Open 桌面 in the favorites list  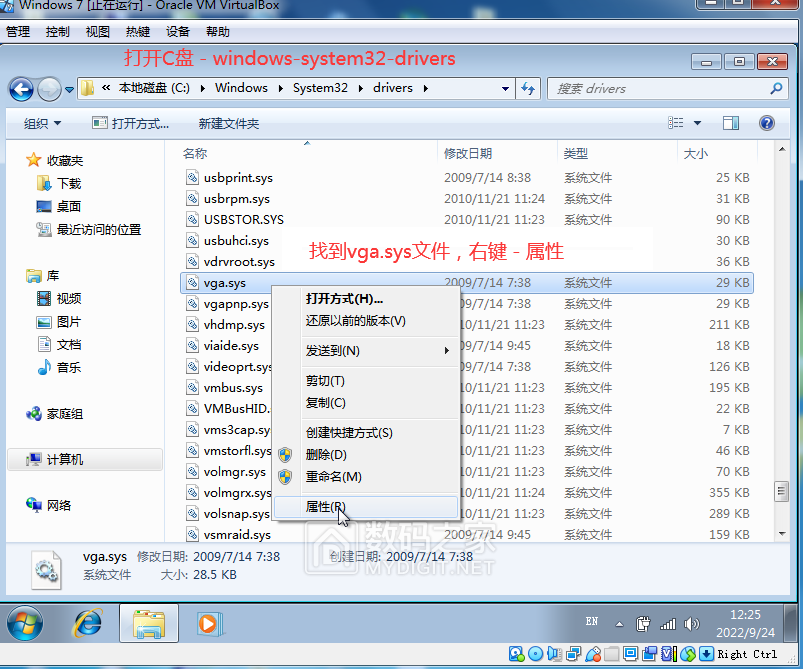(x=68, y=206)
